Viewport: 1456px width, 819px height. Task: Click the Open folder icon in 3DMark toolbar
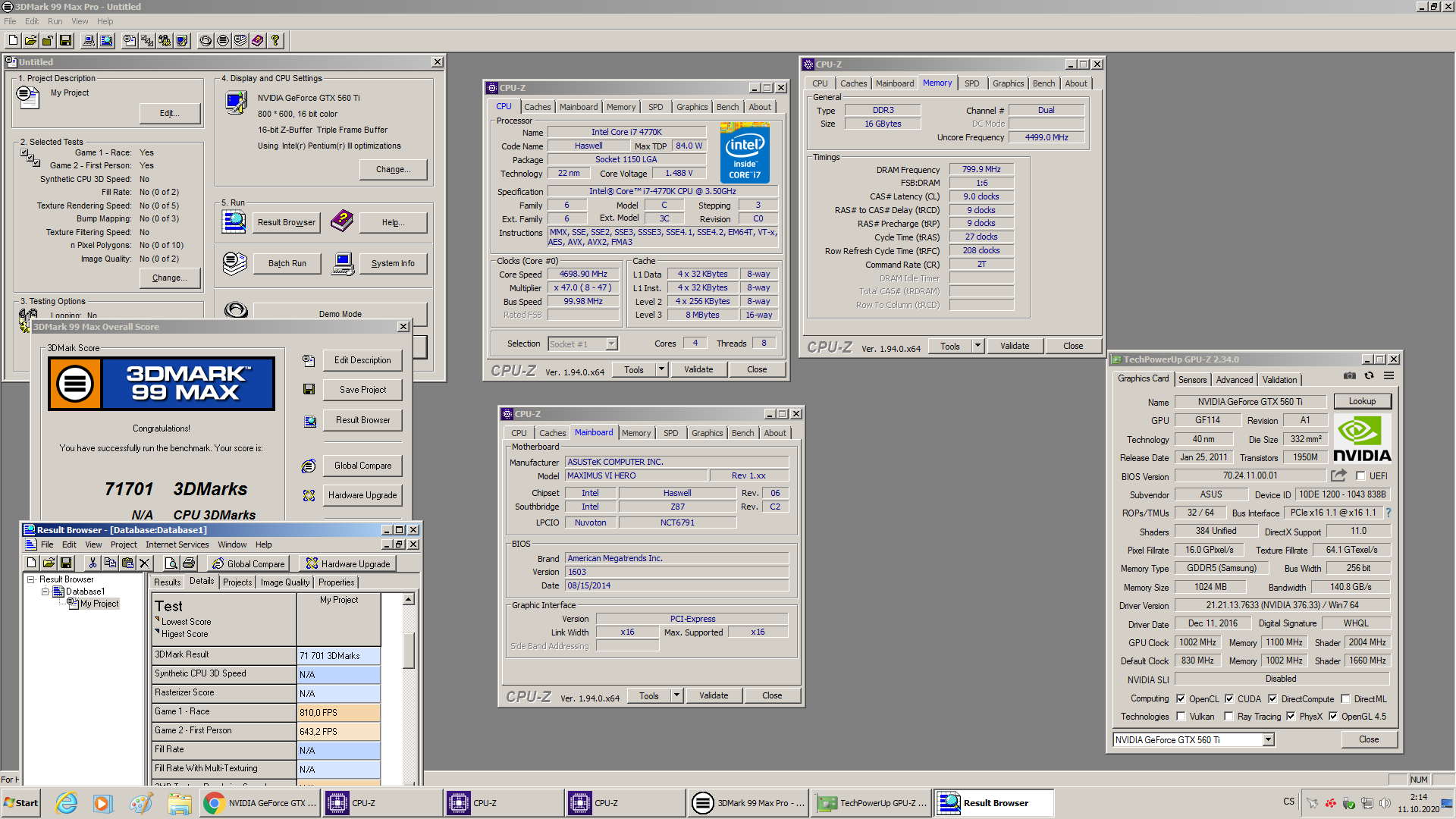pyautogui.click(x=31, y=41)
